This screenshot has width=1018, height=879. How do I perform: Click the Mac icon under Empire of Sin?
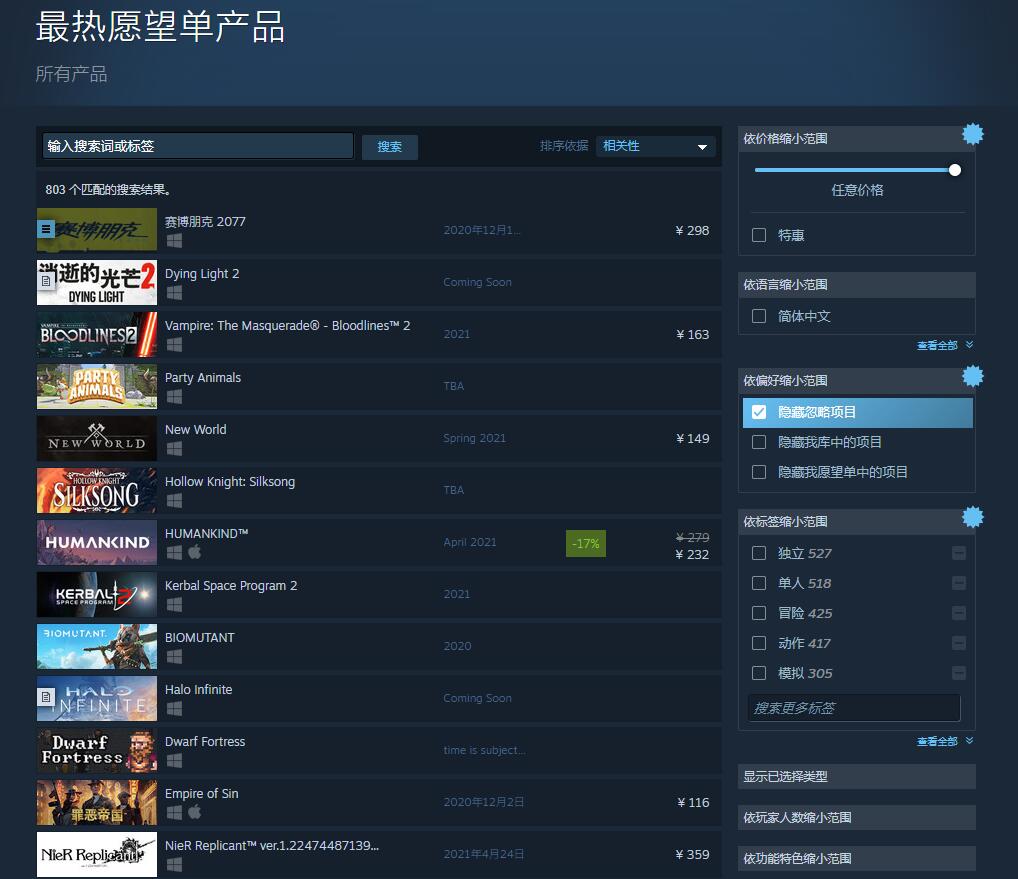click(x=195, y=812)
